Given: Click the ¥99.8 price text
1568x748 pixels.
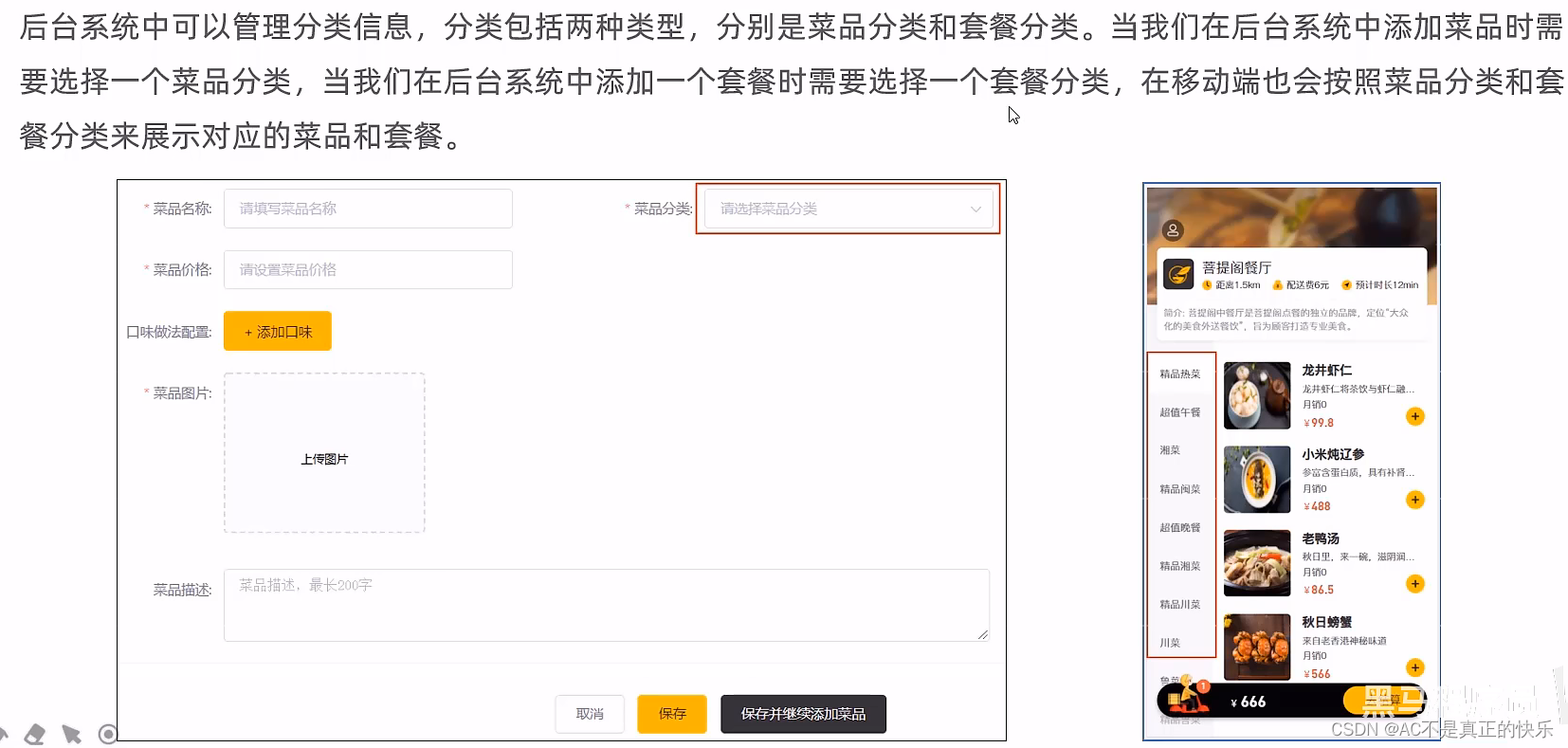Looking at the screenshot, I should click(x=1319, y=423).
